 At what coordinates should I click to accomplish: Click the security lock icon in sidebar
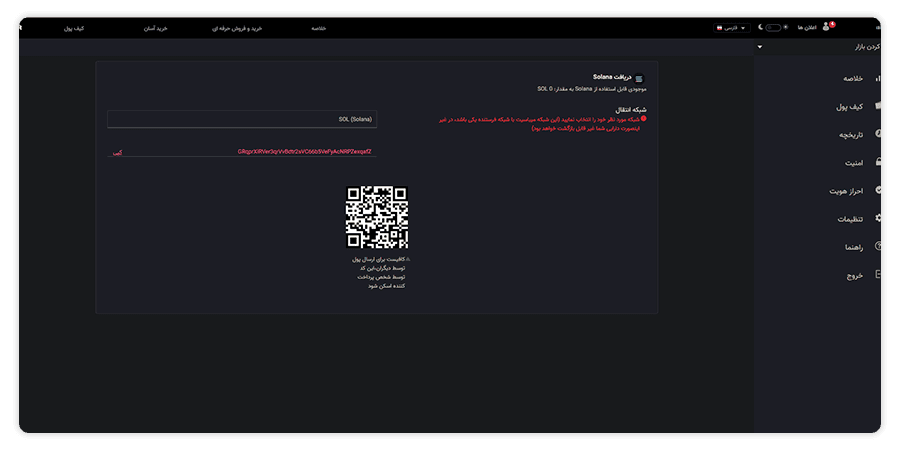(x=878, y=162)
